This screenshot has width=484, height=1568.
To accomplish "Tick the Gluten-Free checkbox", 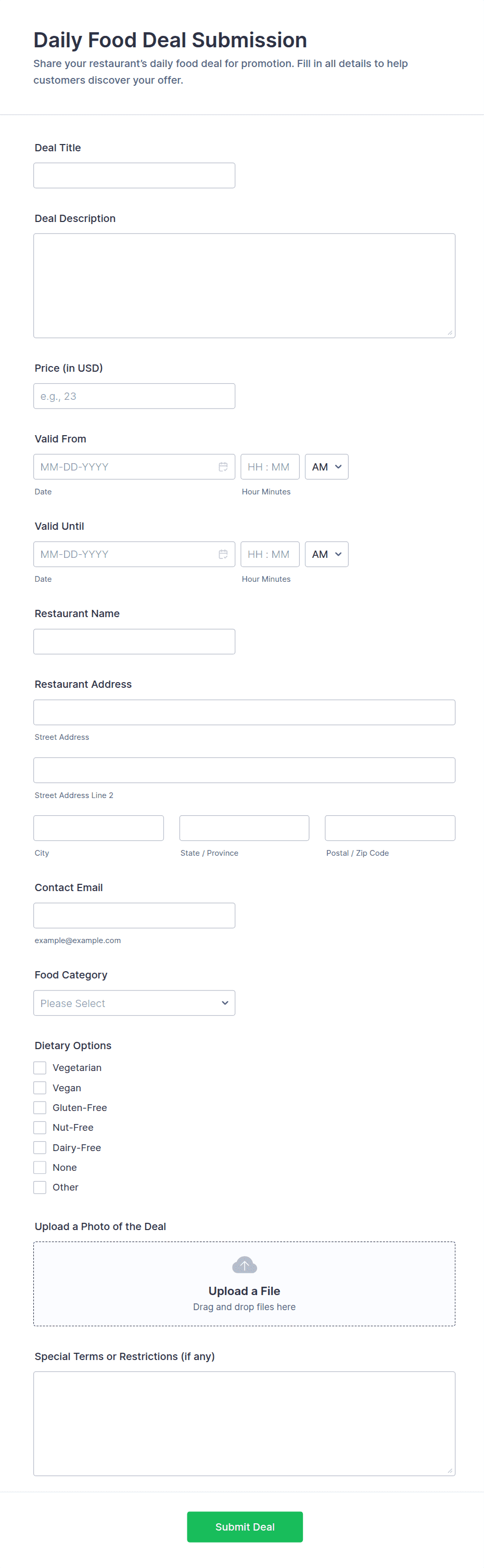I will coord(40,1108).
